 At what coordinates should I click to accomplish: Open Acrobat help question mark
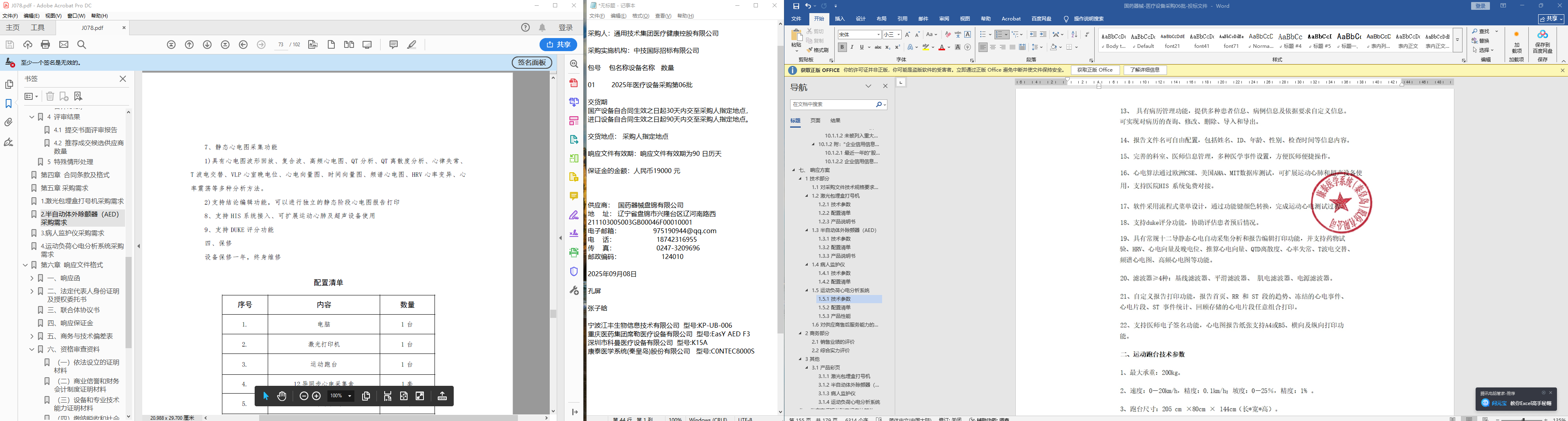[x=525, y=27]
